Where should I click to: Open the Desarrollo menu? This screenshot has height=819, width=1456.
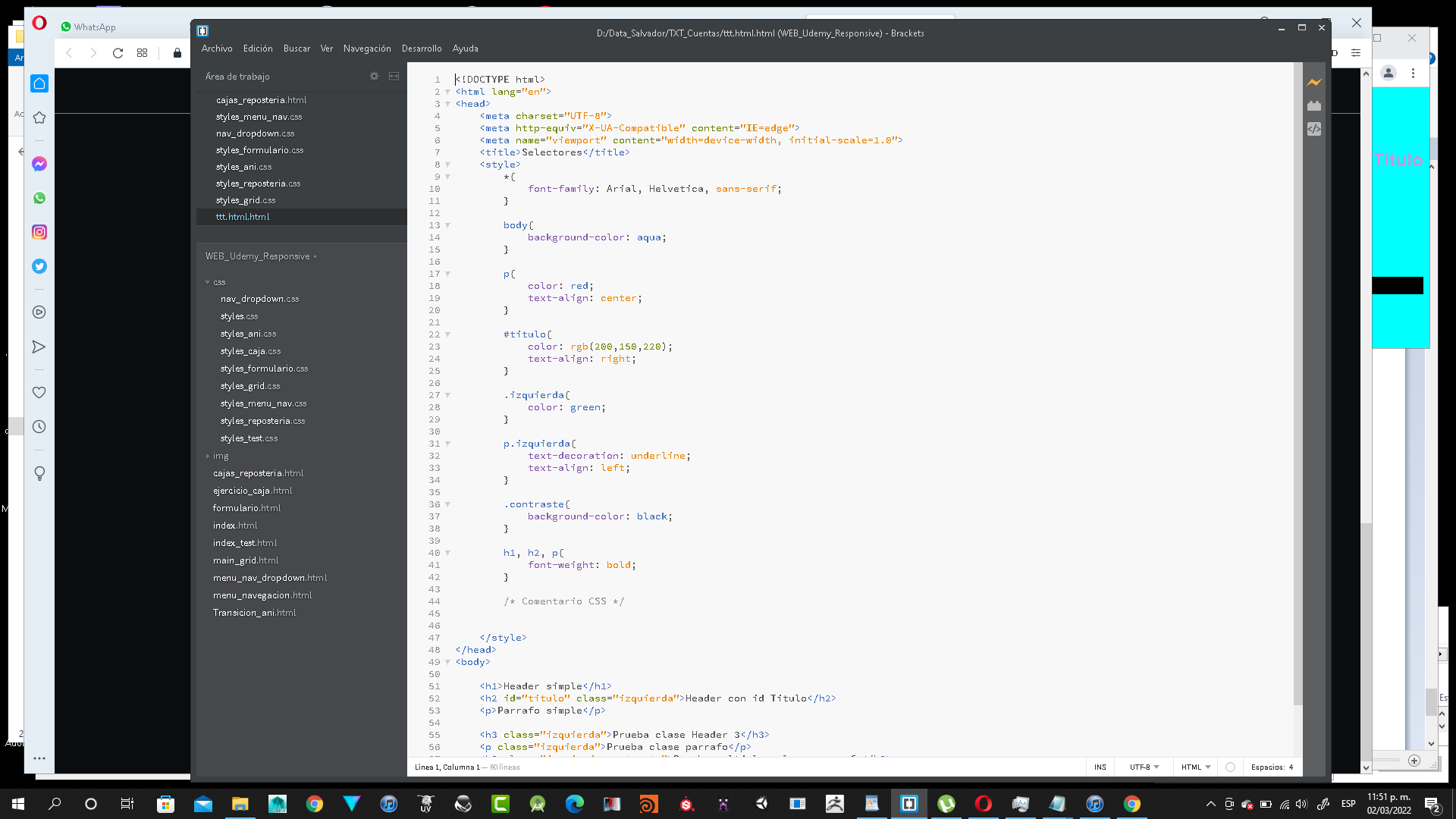(422, 49)
